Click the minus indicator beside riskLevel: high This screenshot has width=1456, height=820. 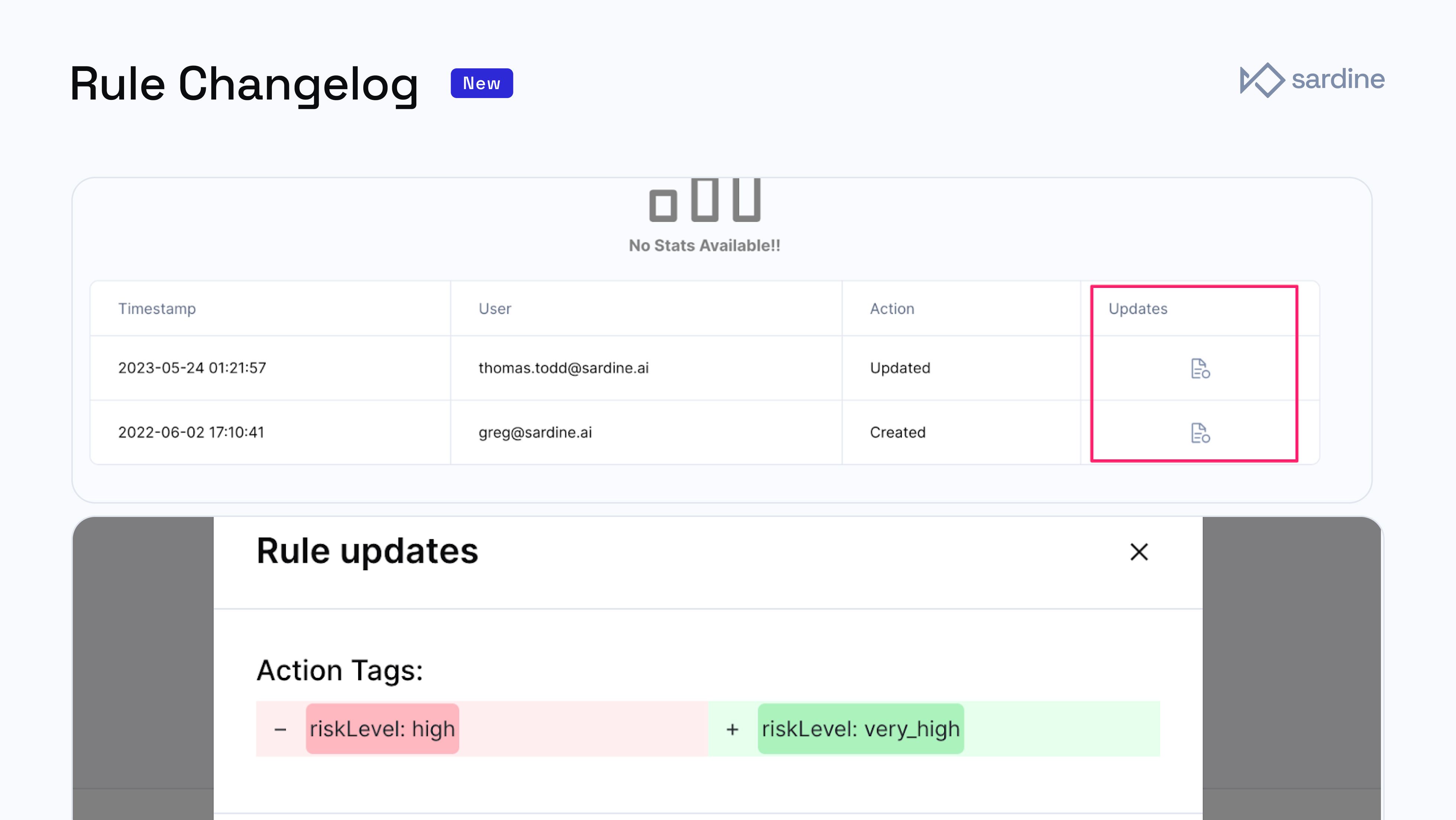pyautogui.click(x=279, y=729)
